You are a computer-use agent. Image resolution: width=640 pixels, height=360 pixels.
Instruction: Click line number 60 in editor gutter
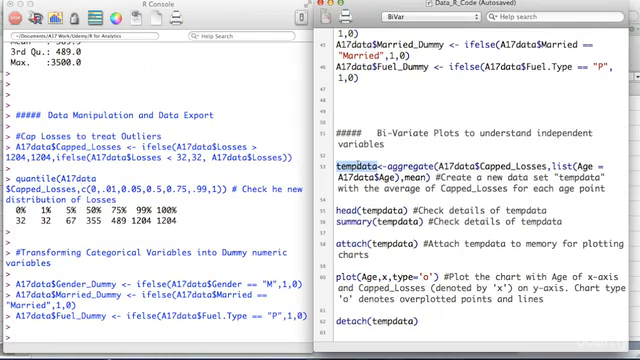(323, 278)
